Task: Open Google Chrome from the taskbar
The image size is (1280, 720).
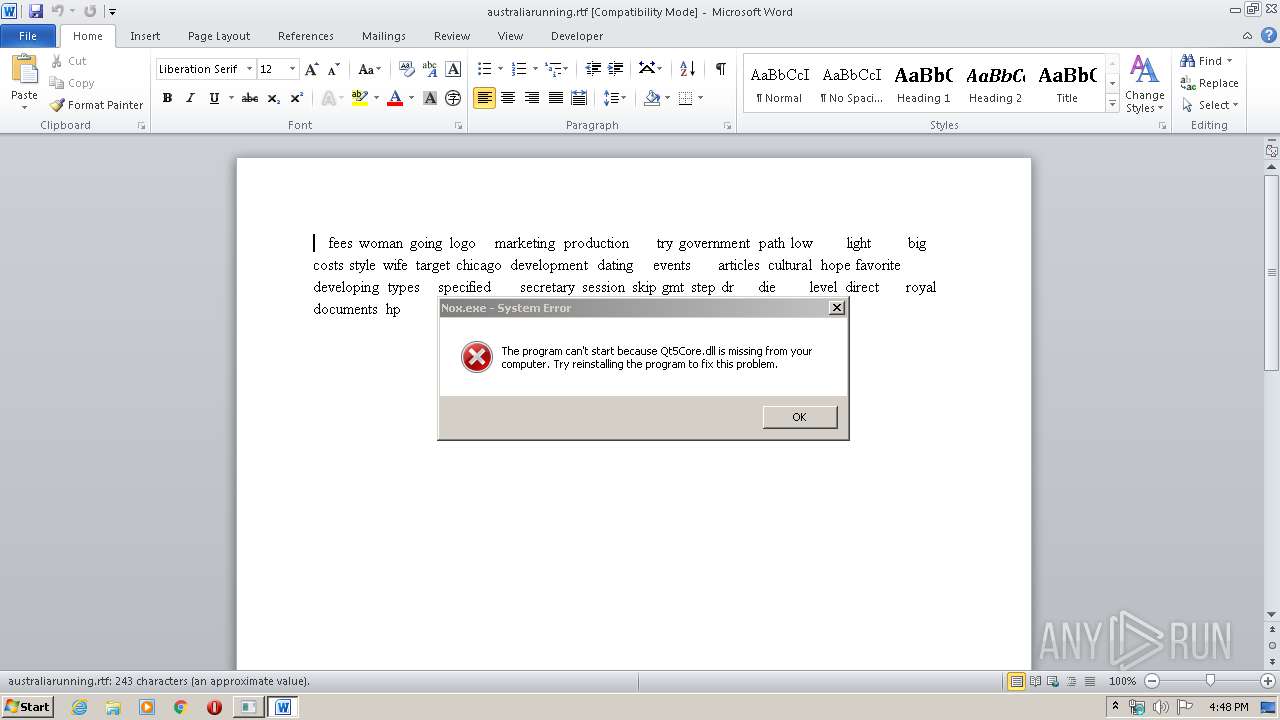Action: [180, 707]
